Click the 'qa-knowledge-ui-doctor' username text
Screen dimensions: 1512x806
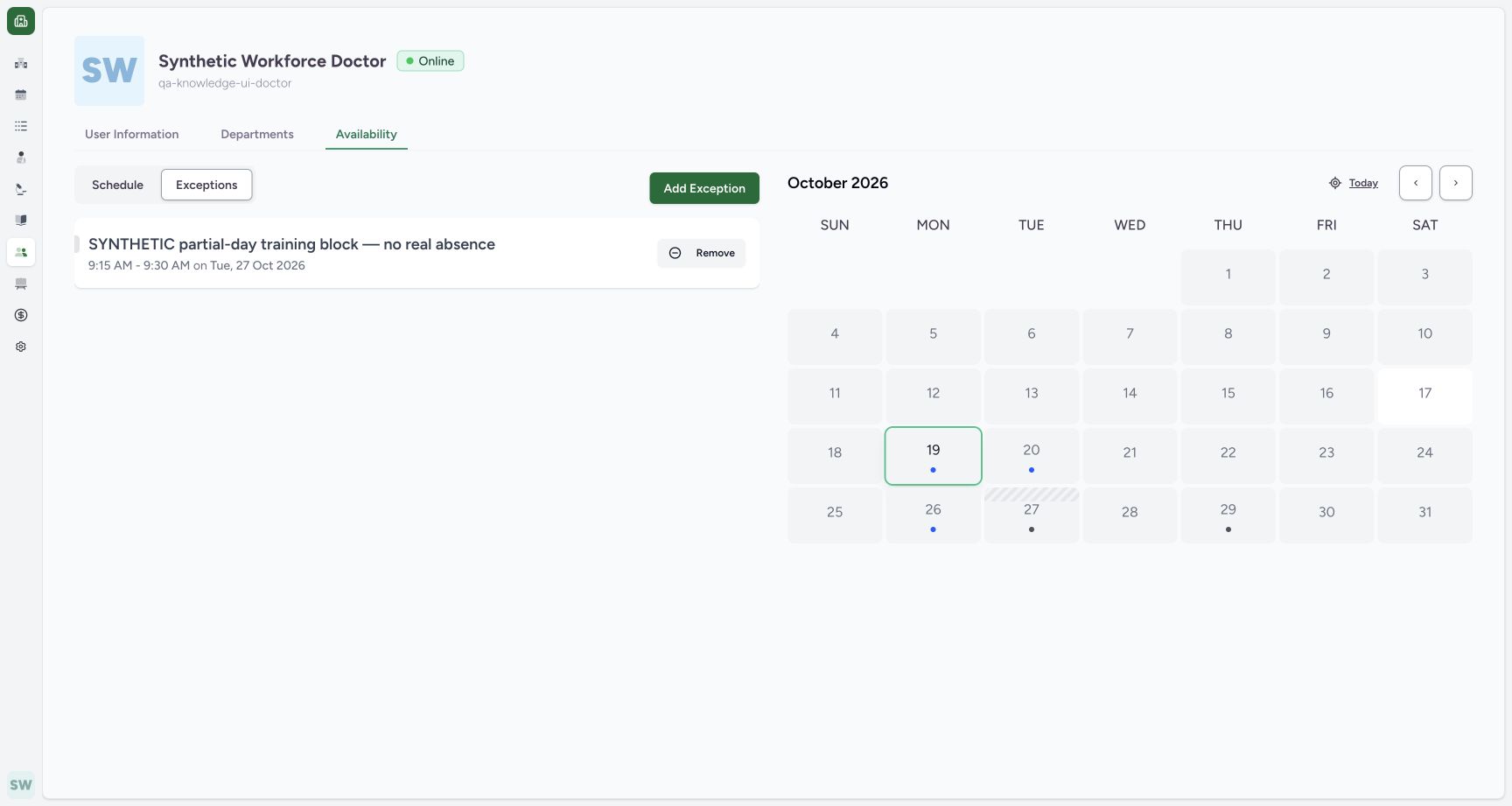225,83
